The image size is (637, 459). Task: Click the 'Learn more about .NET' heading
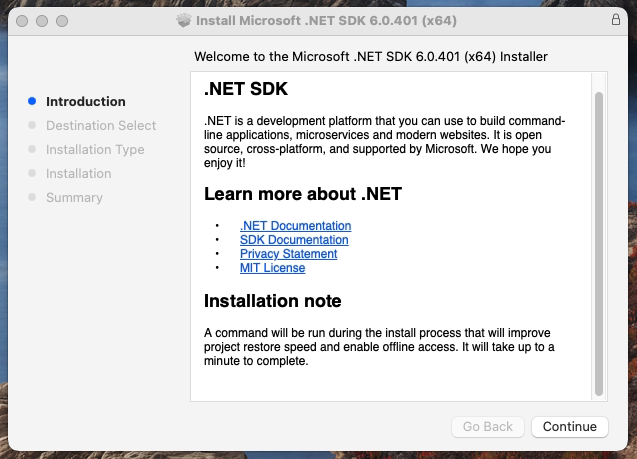coord(303,194)
